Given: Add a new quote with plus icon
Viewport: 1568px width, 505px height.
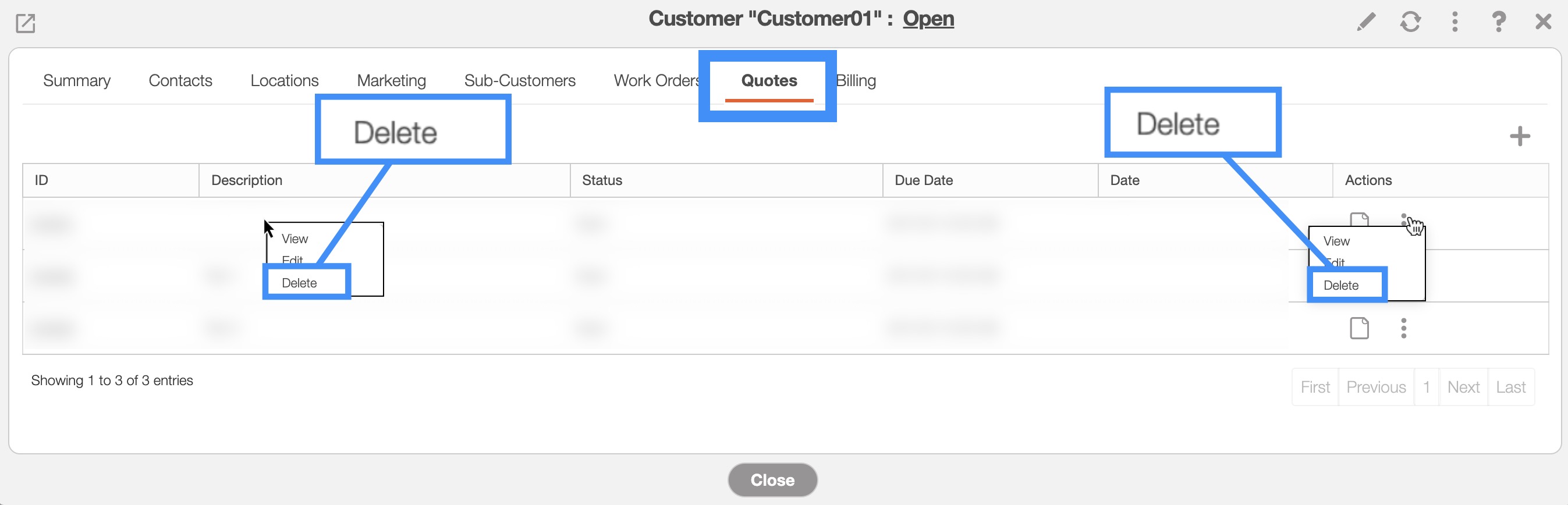Looking at the screenshot, I should pyautogui.click(x=1519, y=136).
